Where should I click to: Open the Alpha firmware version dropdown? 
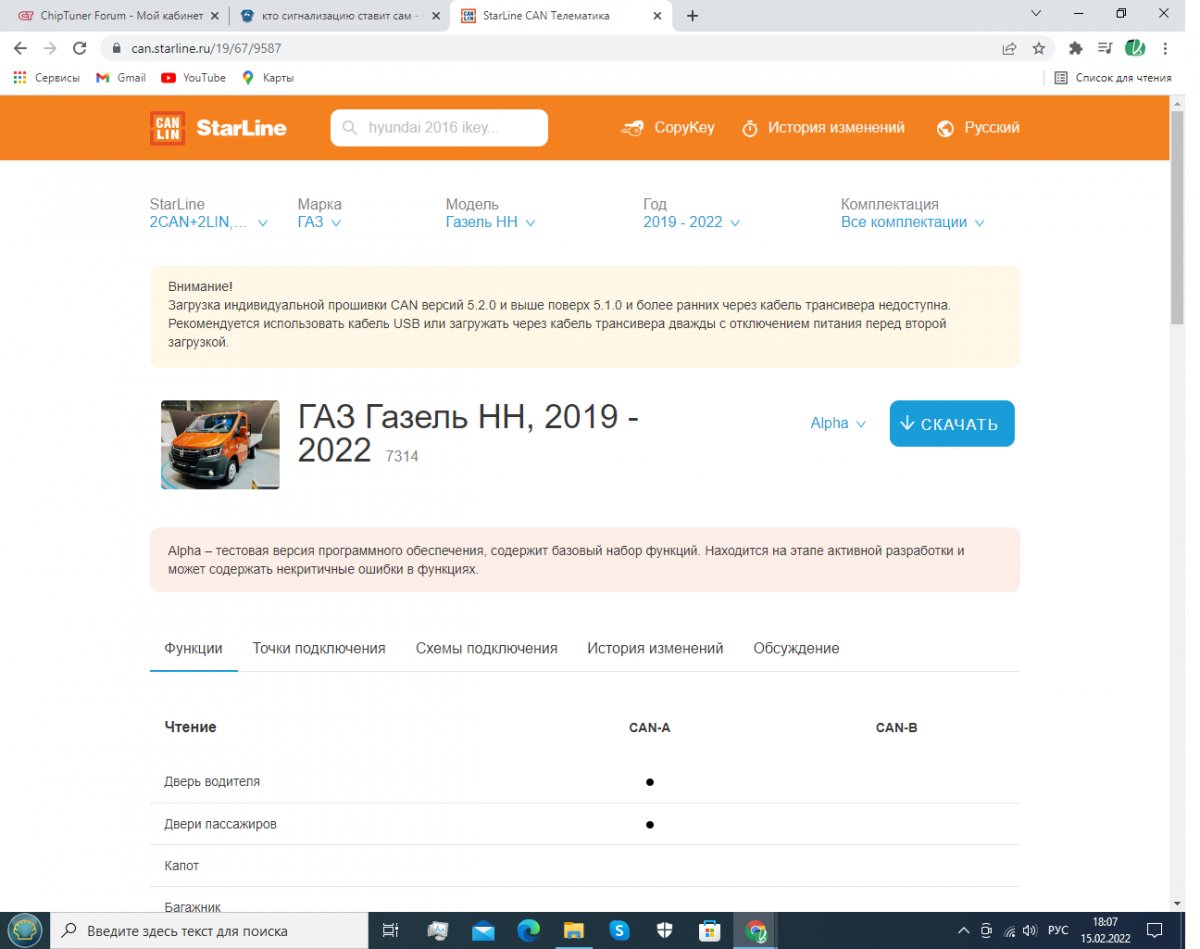point(837,424)
